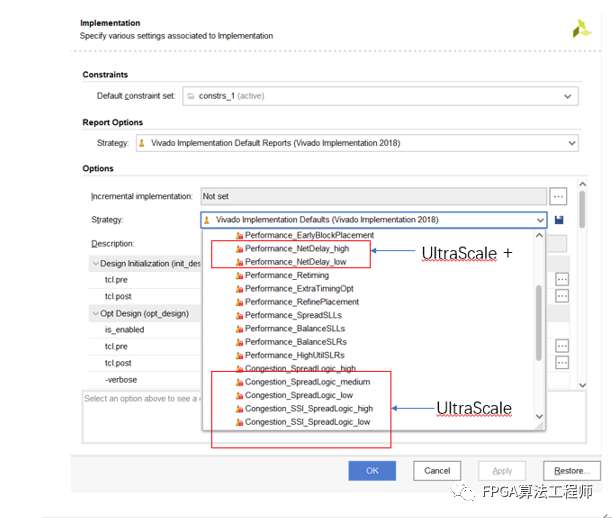Collapse the Options strategy dropdown list
Viewport: 612px width, 518px height.
tap(540, 220)
